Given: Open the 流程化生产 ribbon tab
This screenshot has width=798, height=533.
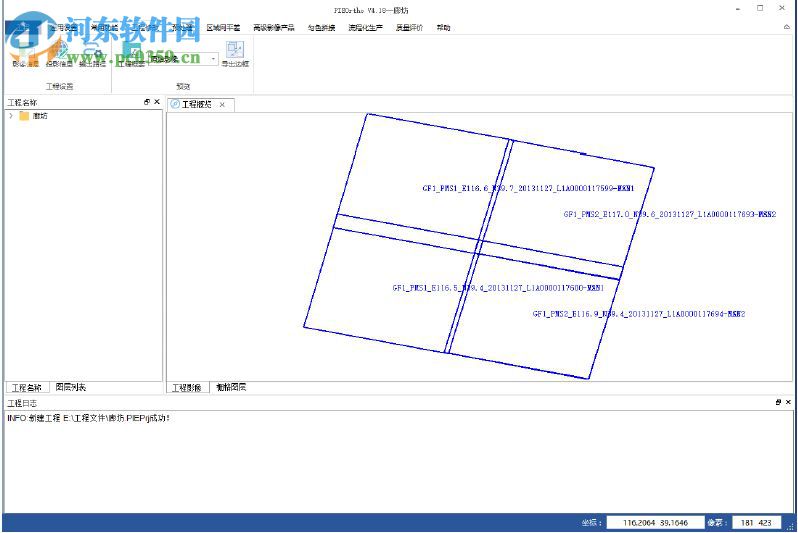Looking at the screenshot, I should 365,27.
